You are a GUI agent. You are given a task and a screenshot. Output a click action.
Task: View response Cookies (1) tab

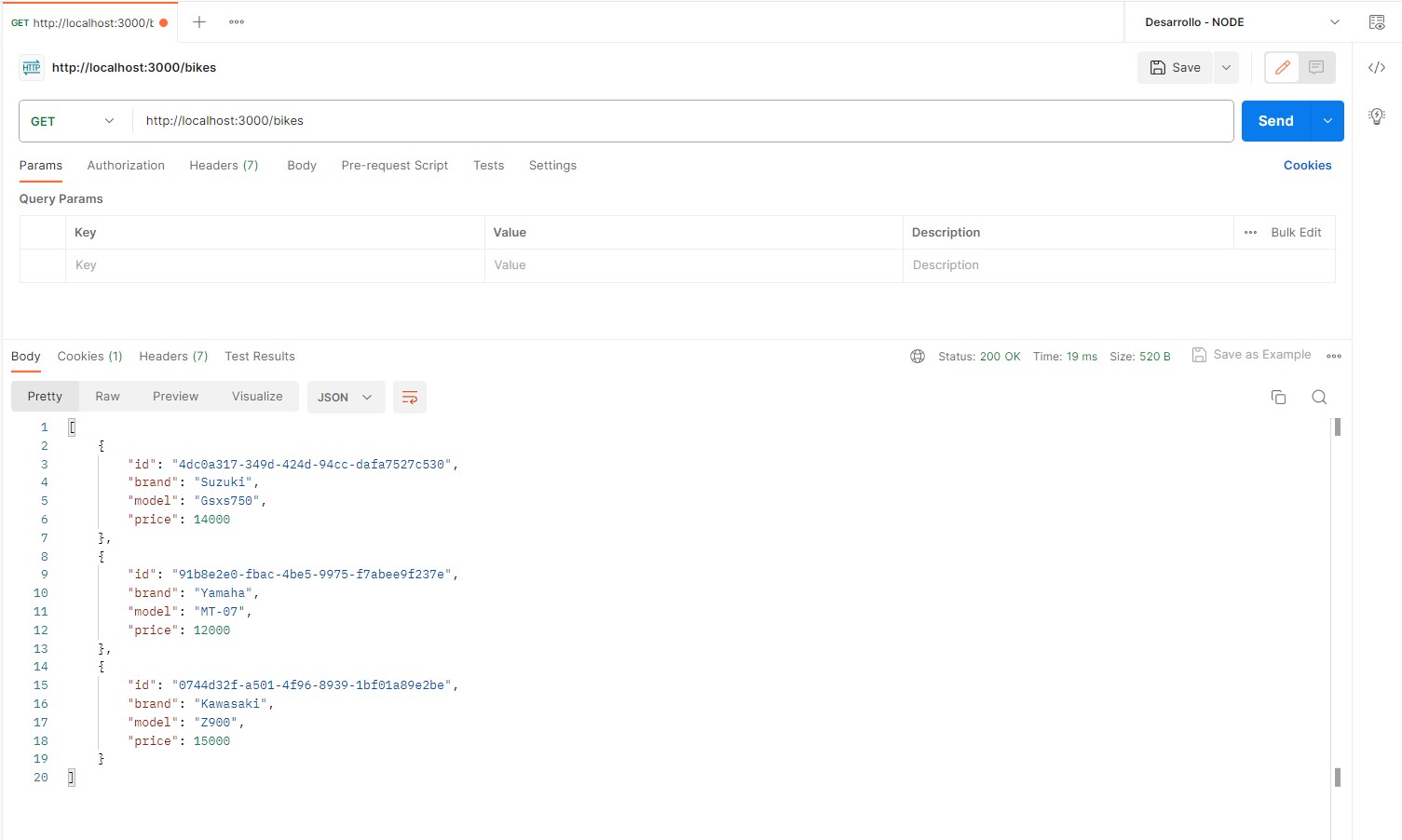pyautogui.click(x=89, y=356)
